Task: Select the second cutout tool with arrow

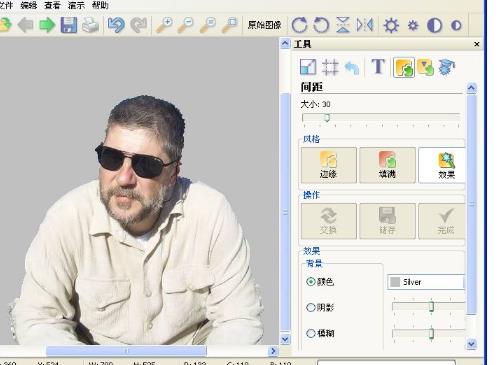Action: pos(425,67)
